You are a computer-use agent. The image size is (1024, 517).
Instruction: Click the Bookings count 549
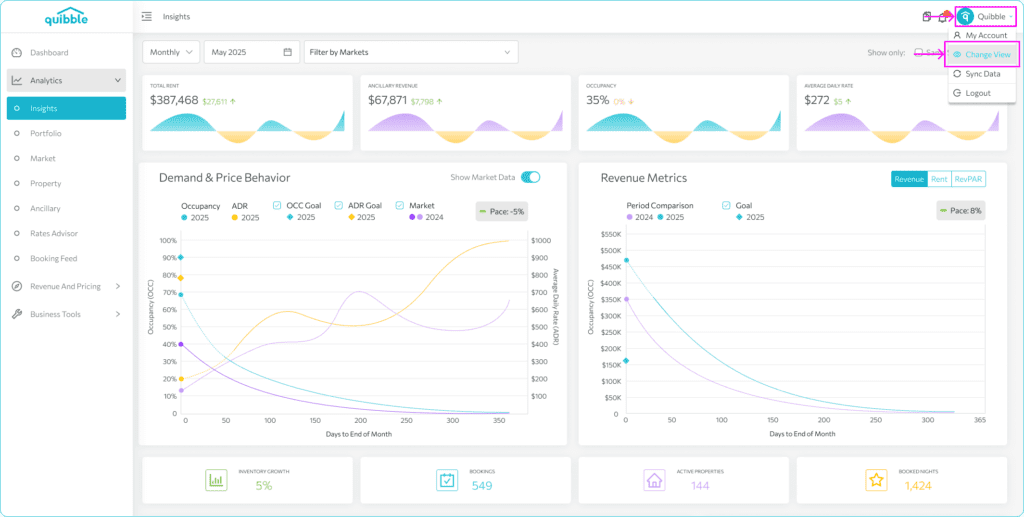pos(482,486)
